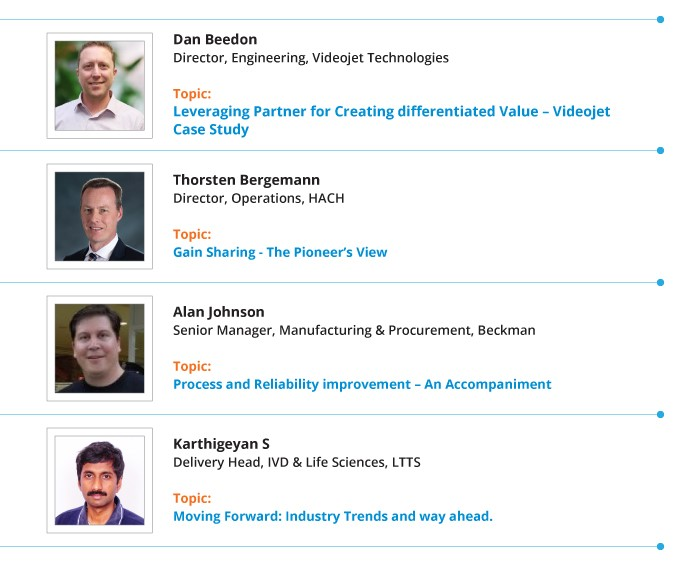
Task: Open Moving Forward: Industry Trends topic link
Action: [x=333, y=516]
